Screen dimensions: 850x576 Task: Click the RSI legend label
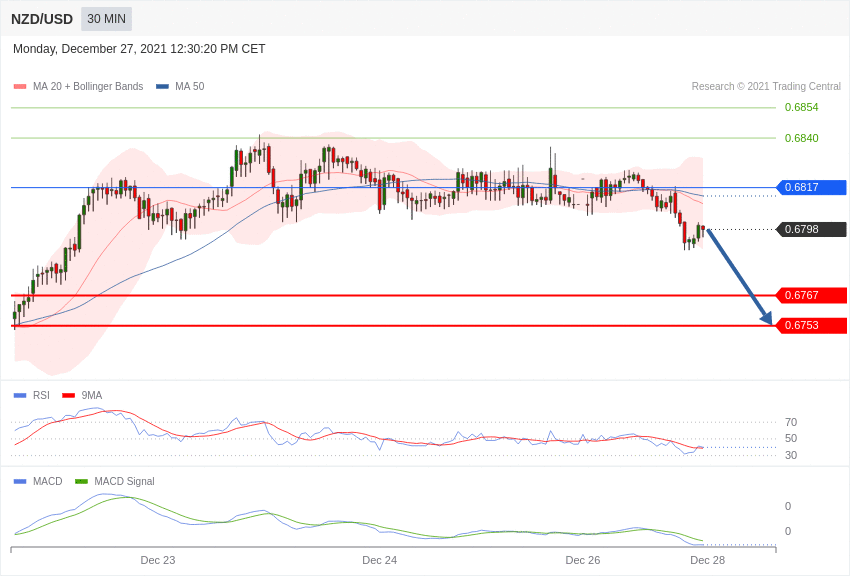click(41, 396)
